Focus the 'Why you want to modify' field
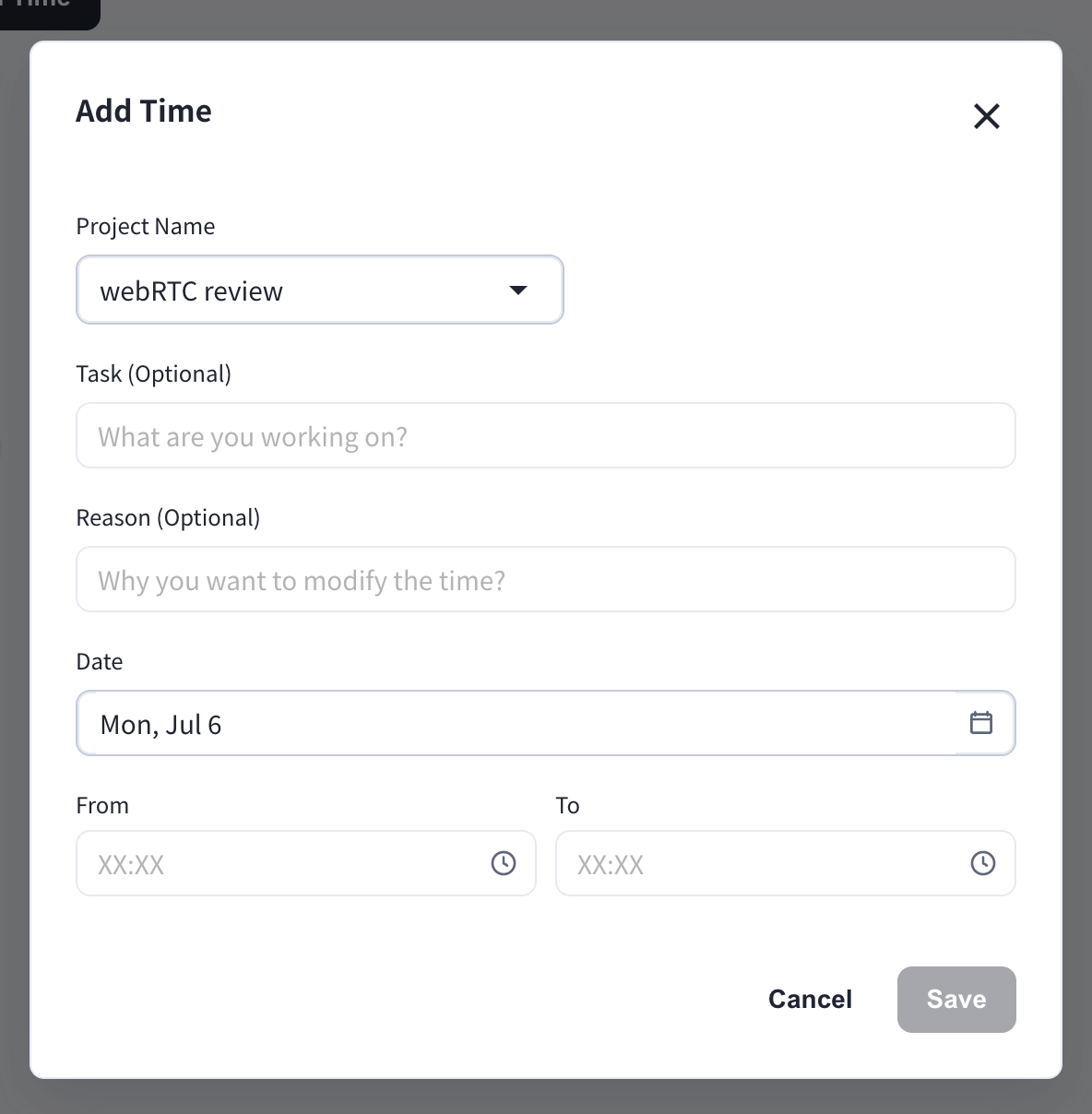 [546, 579]
